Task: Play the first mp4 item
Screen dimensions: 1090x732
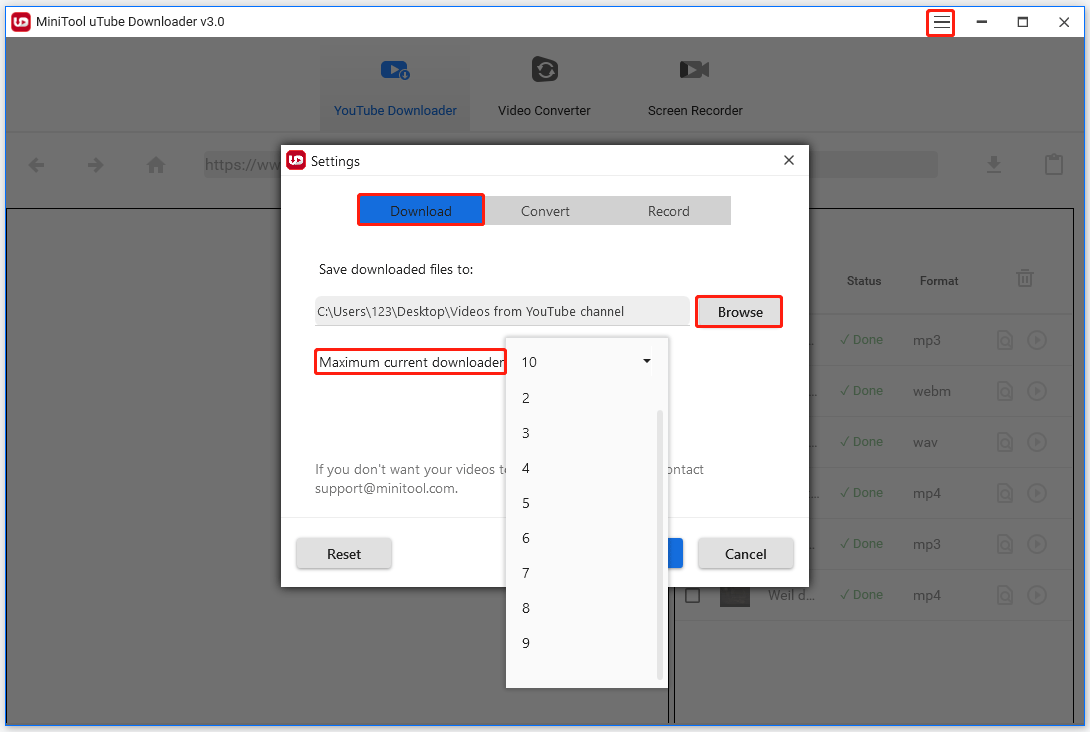Action: 1036,493
